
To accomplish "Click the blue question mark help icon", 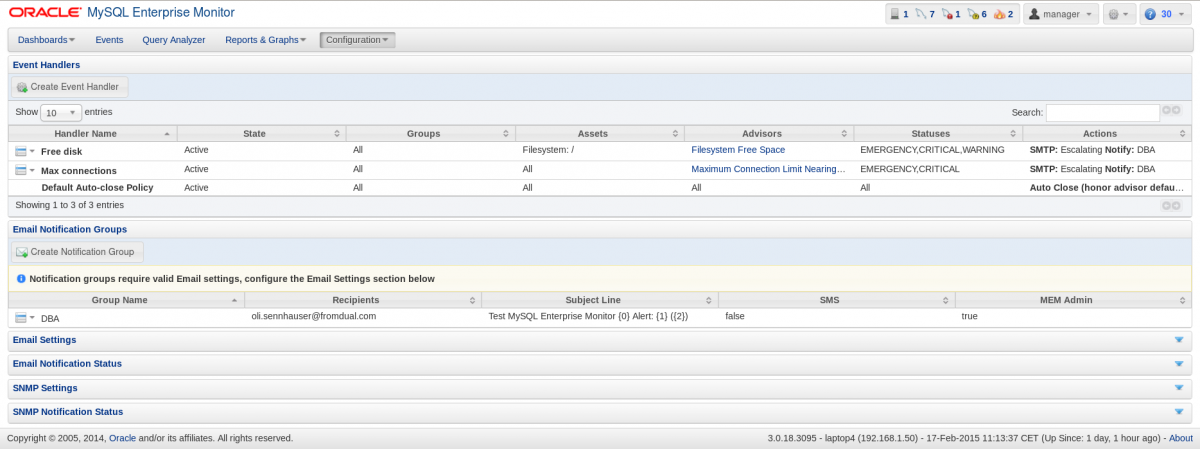I will pyautogui.click(x=1150, y=14).
